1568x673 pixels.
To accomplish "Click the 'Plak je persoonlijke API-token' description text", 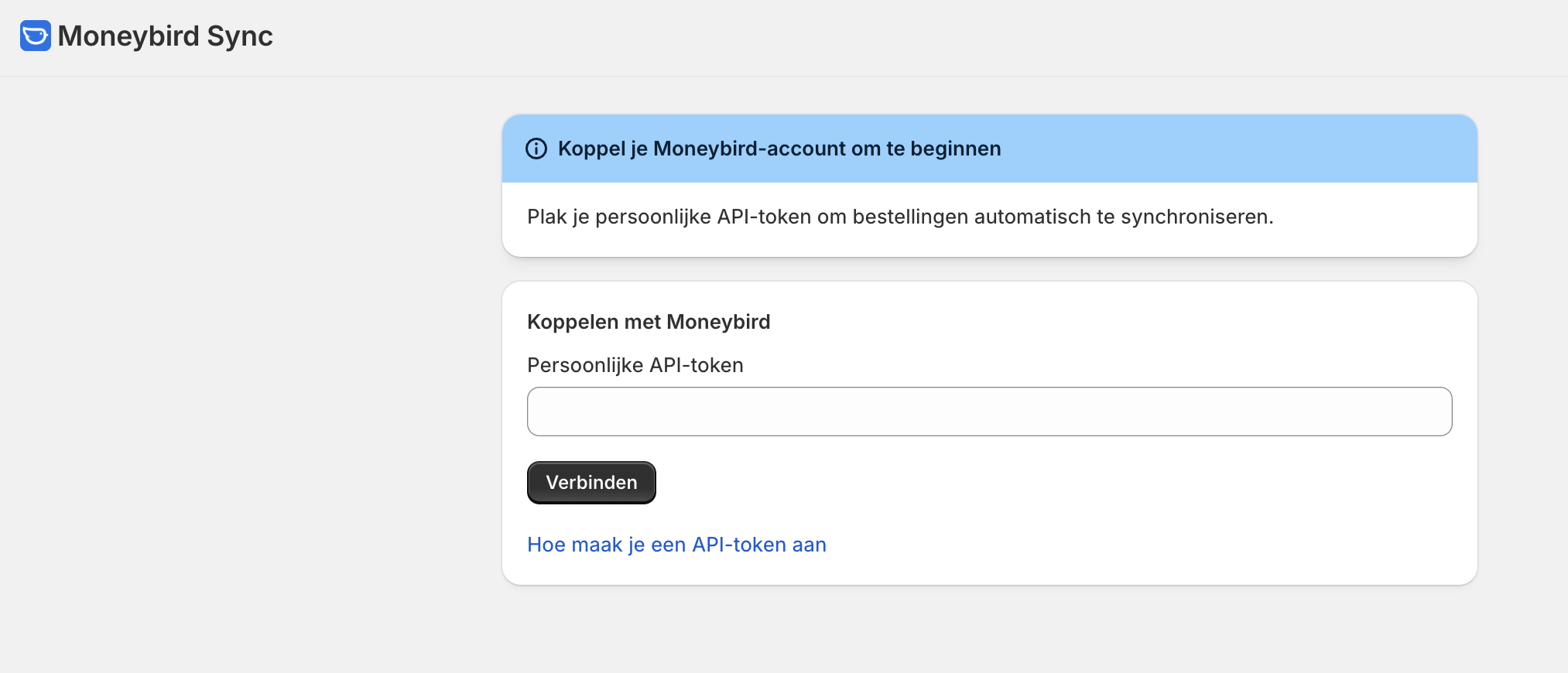I will (899, 217).
